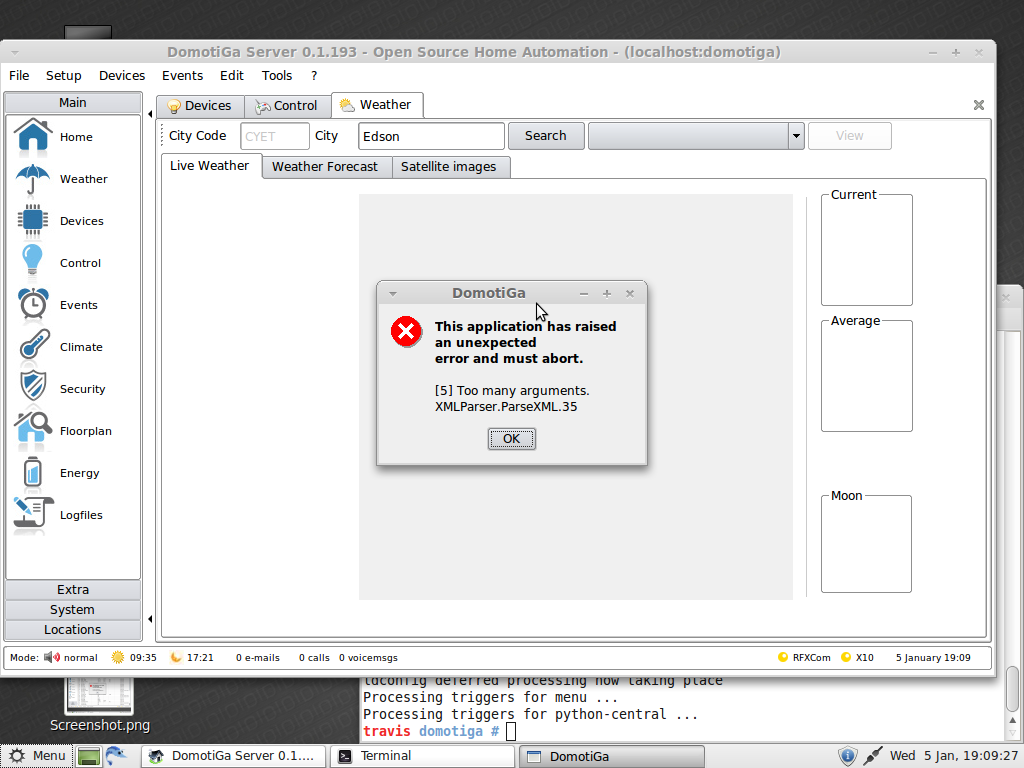Click the sunset moon icon in status bar

click(x=176, y=658)
